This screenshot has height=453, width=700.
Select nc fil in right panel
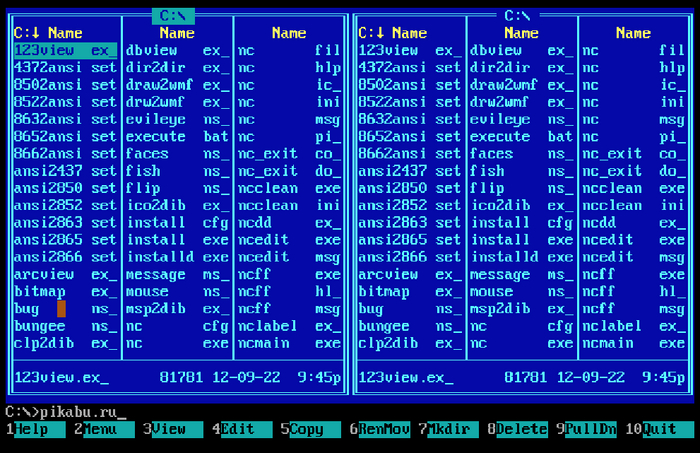634,50
